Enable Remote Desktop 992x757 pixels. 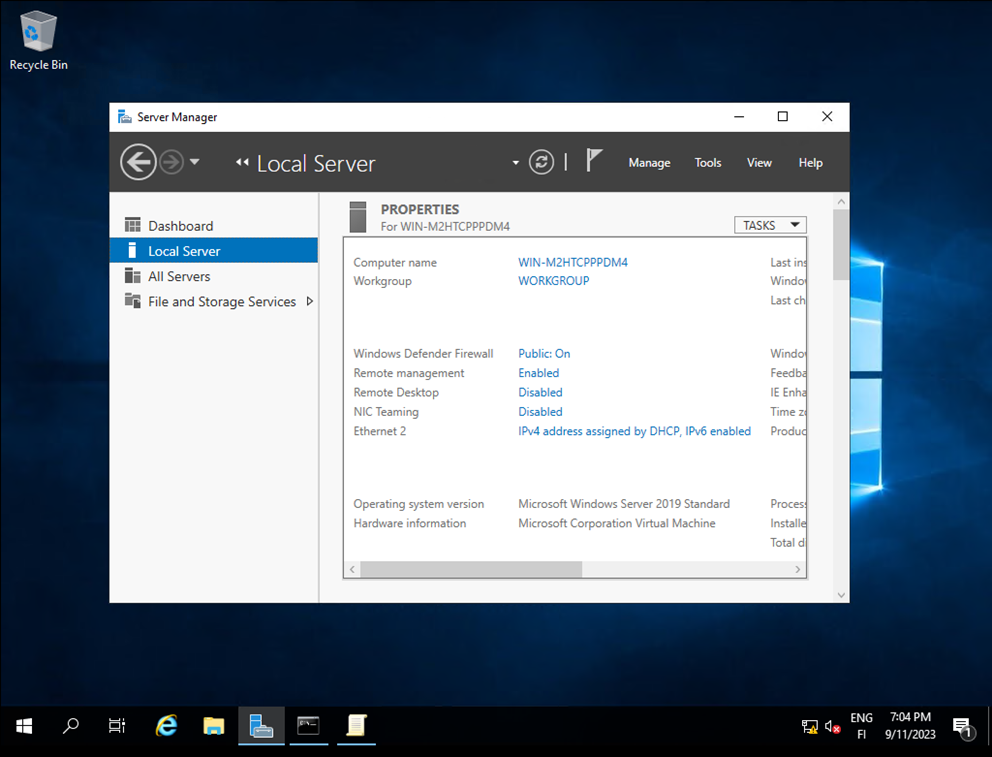(x=540, y=392)
